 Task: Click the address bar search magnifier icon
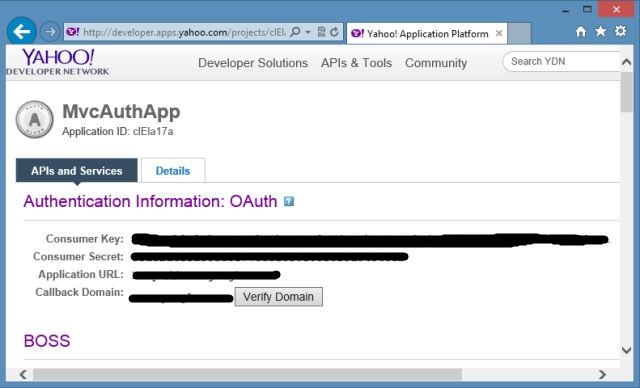point(295,32)
